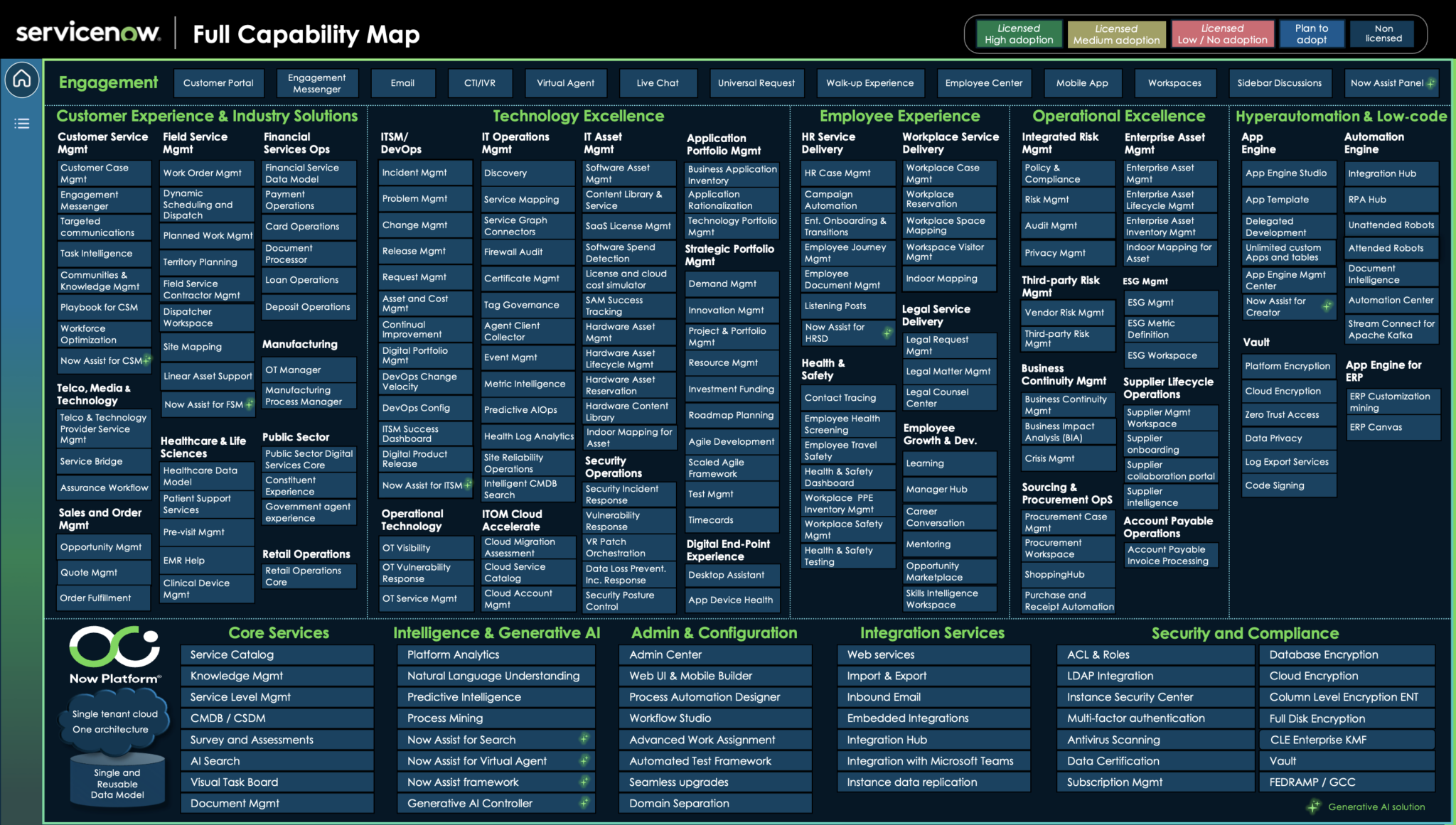Click Incident Mgmt under ITSM/DevOps
Screen dimensions: 1456x825
(425, 173)
